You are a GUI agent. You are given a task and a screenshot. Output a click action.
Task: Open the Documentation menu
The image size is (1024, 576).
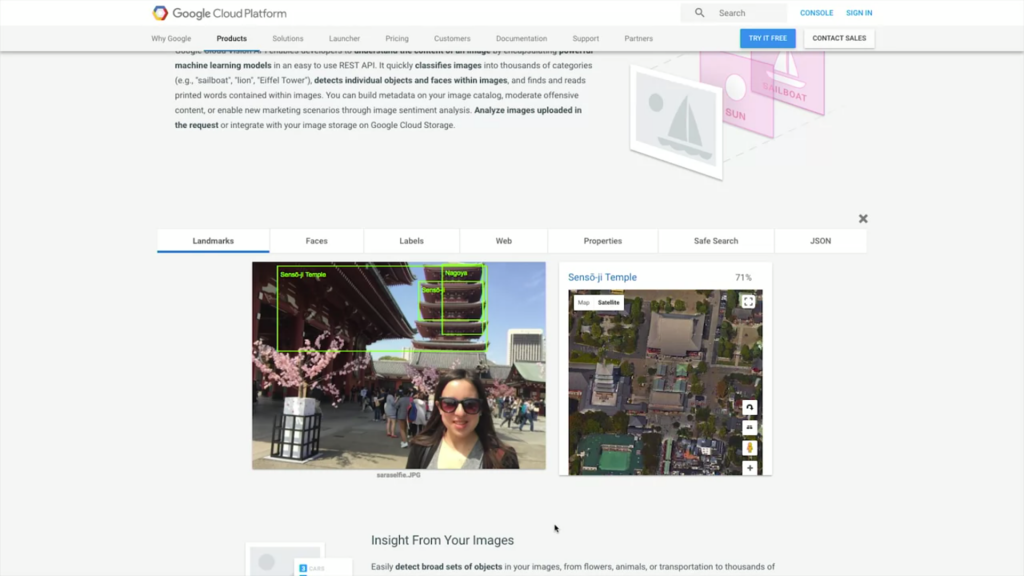521,39
